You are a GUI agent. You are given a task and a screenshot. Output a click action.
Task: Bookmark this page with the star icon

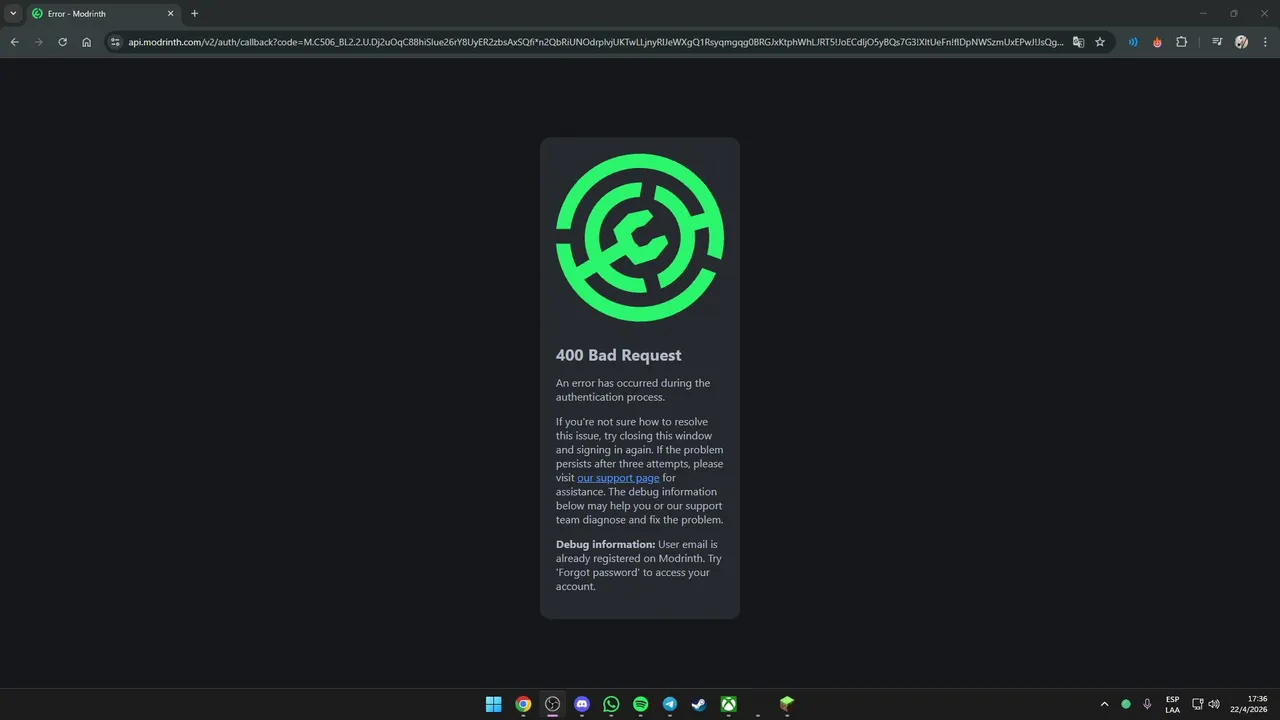1100,42
